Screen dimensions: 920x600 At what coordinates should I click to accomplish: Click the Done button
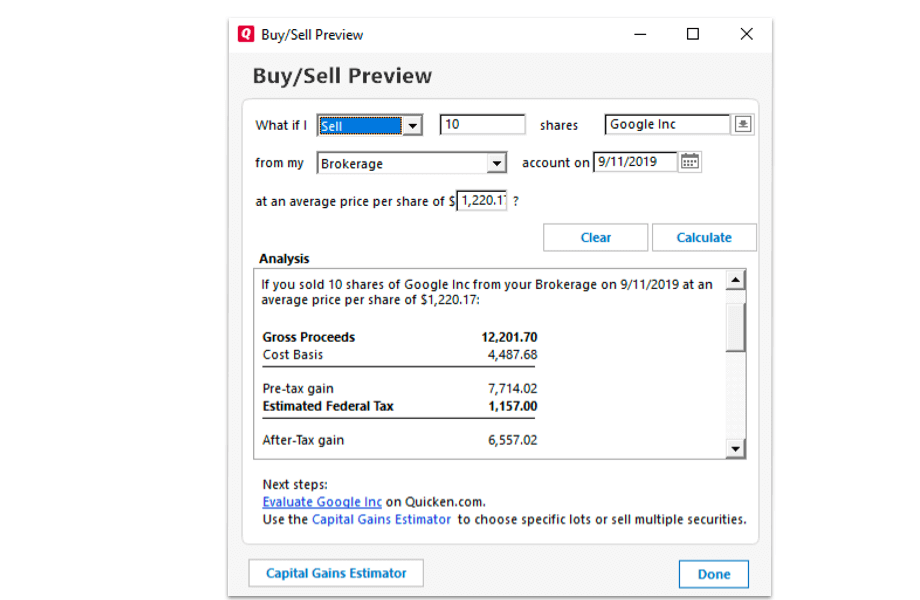tap(713, 574)
